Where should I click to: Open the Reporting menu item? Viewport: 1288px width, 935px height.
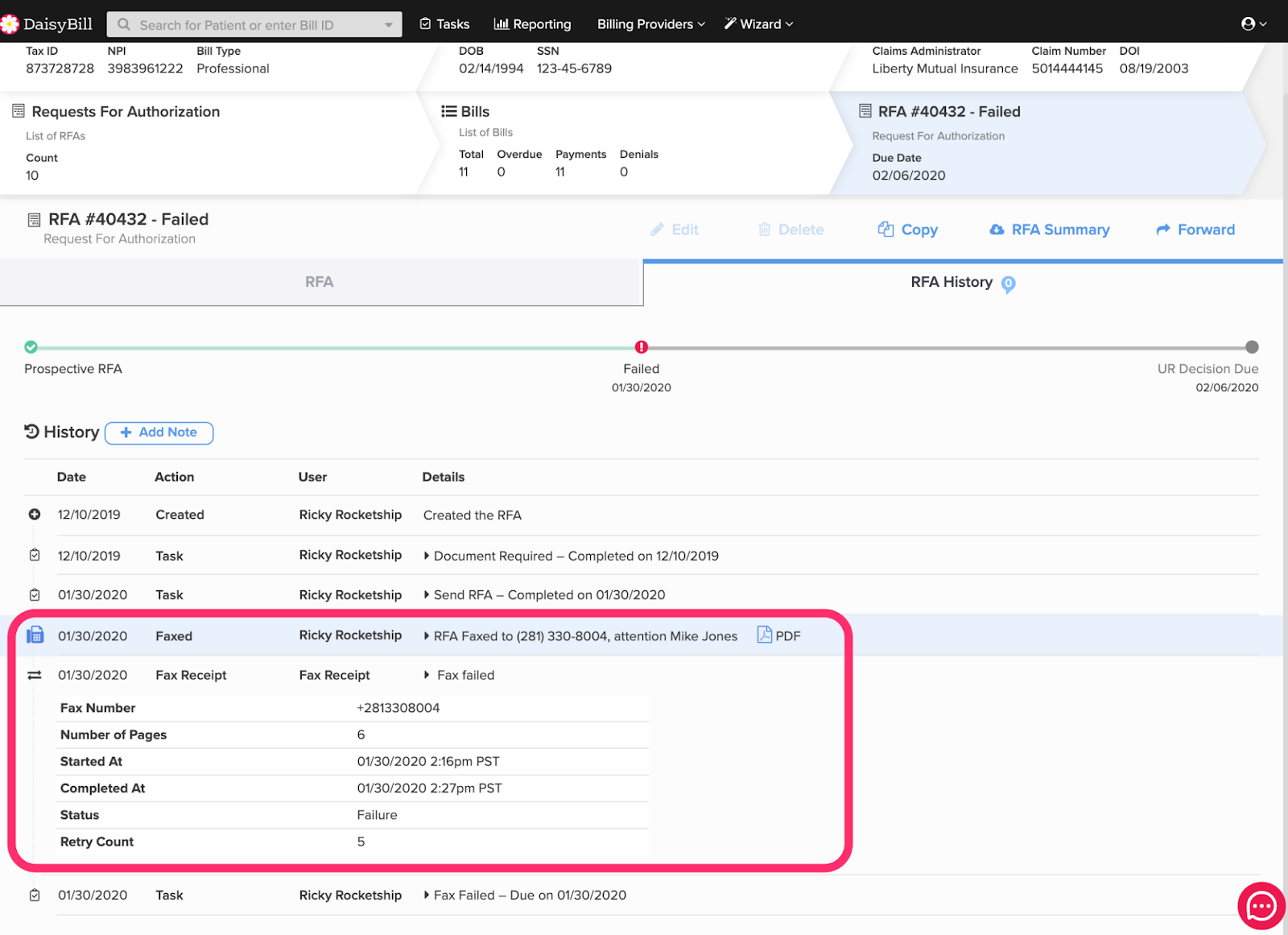click(532, 24)
